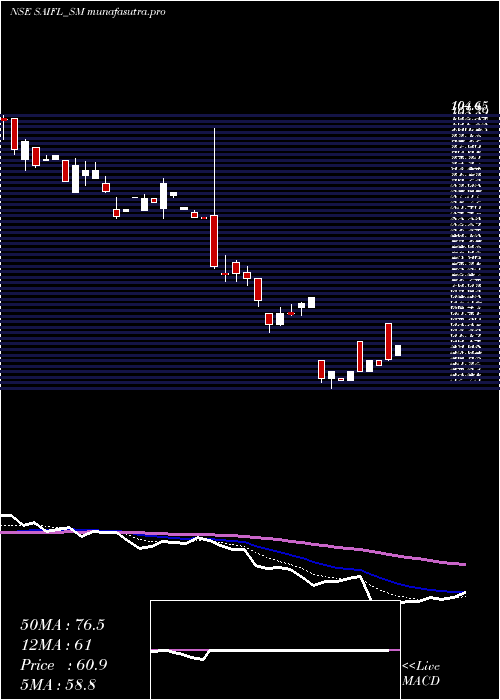Click the NSE SAIFL_SM munafasutra.pro title
The height and width of the screenshot is (700, 500).
(x=87, y=12)
